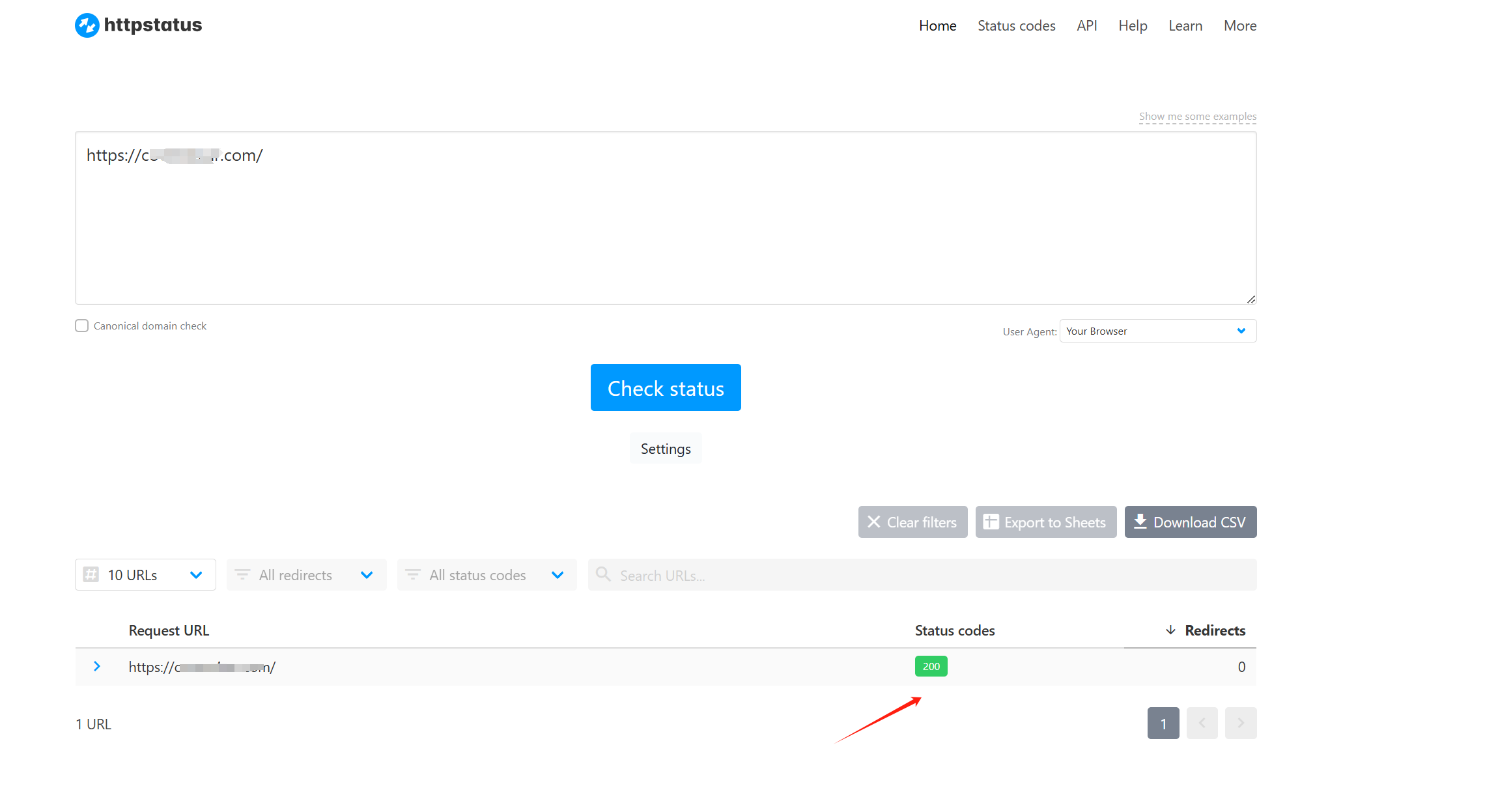Viewport: 1498px width, 812px height.
Task: Open the 10 URLs page-size dropdown
Action: coord(145,575)
